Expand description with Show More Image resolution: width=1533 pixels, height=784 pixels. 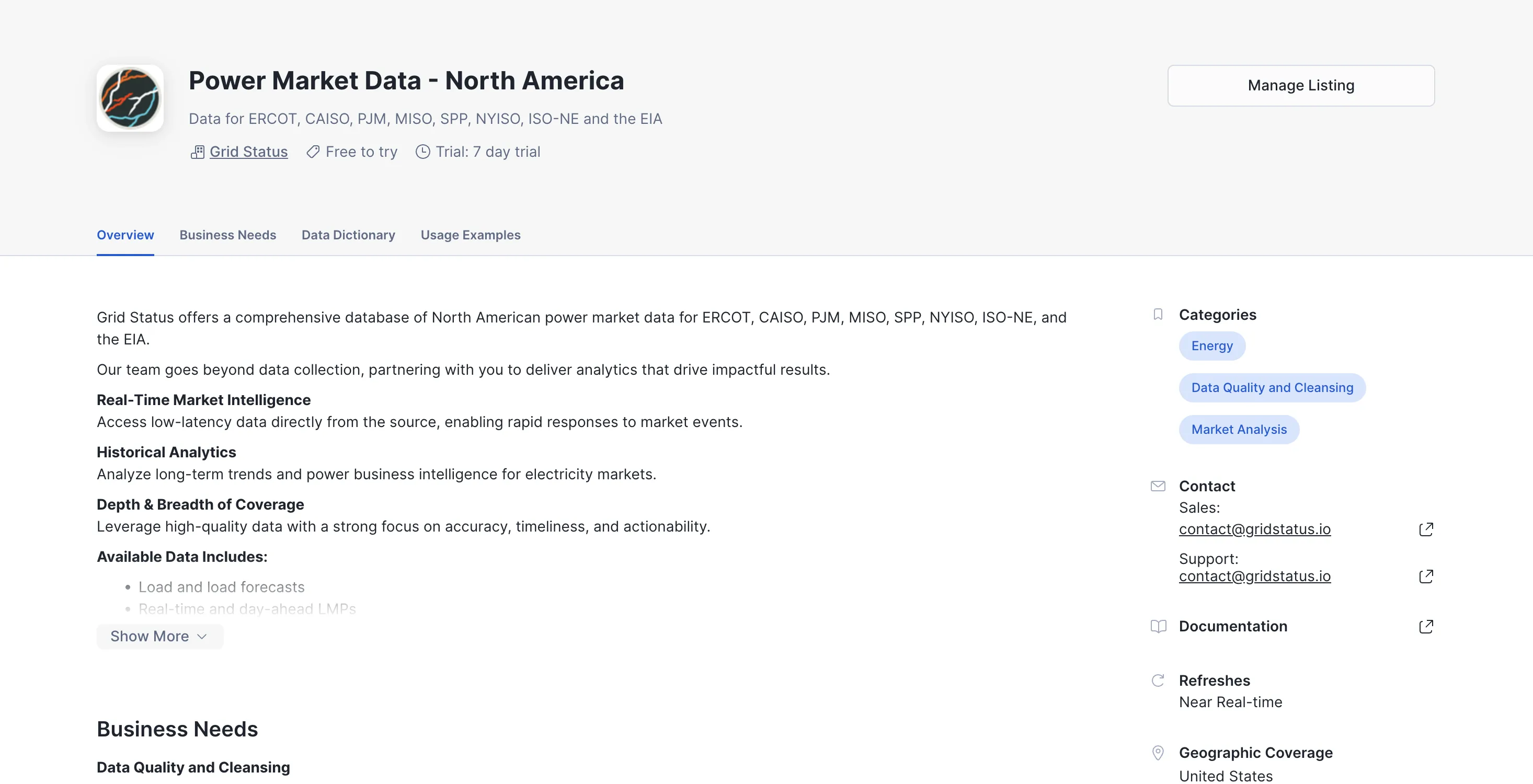159,637
